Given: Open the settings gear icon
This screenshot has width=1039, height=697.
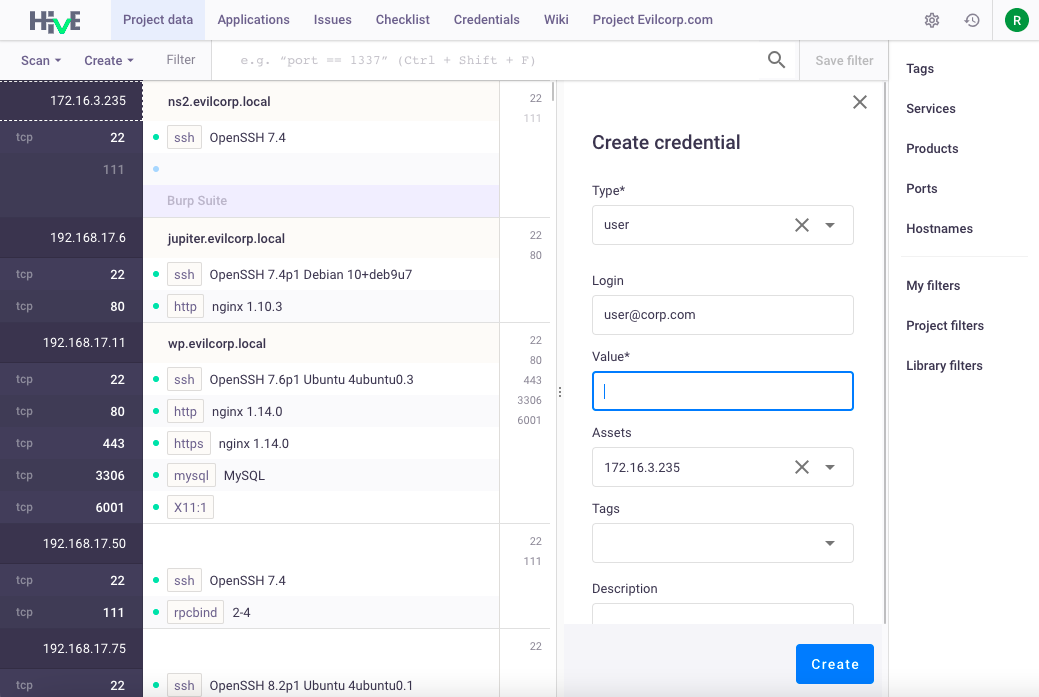Looking at the screenshot, I should [932, 20].
